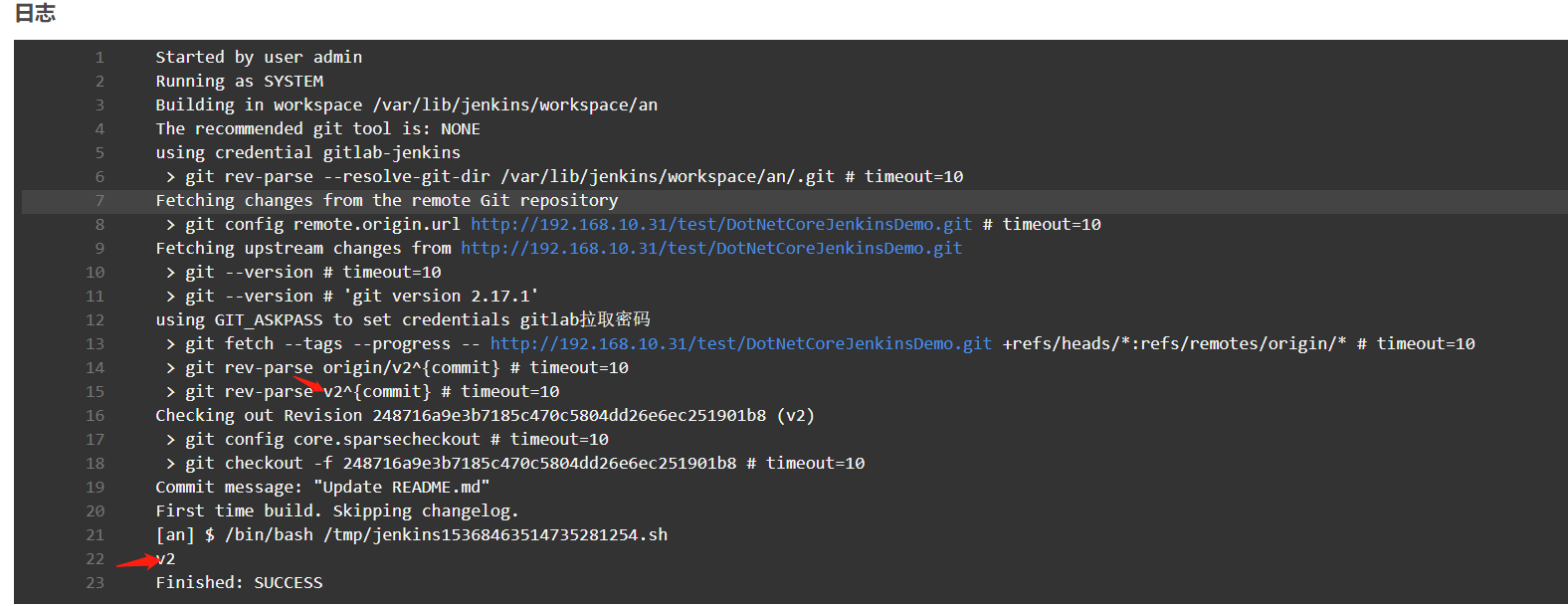
Task: Click the "git checkout -f" command line
Action: [524, 464]
